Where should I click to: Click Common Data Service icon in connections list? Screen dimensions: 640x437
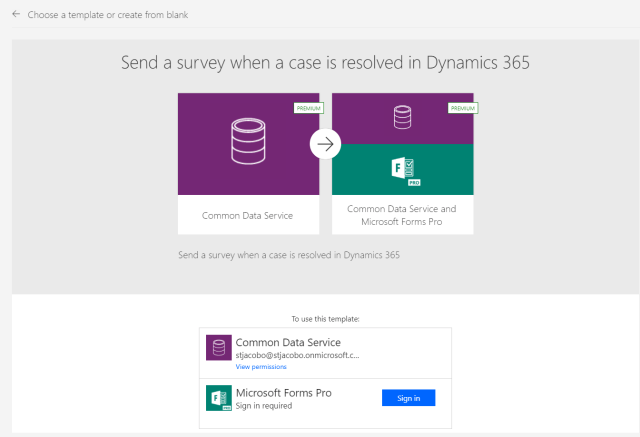(x=218, y=347)
